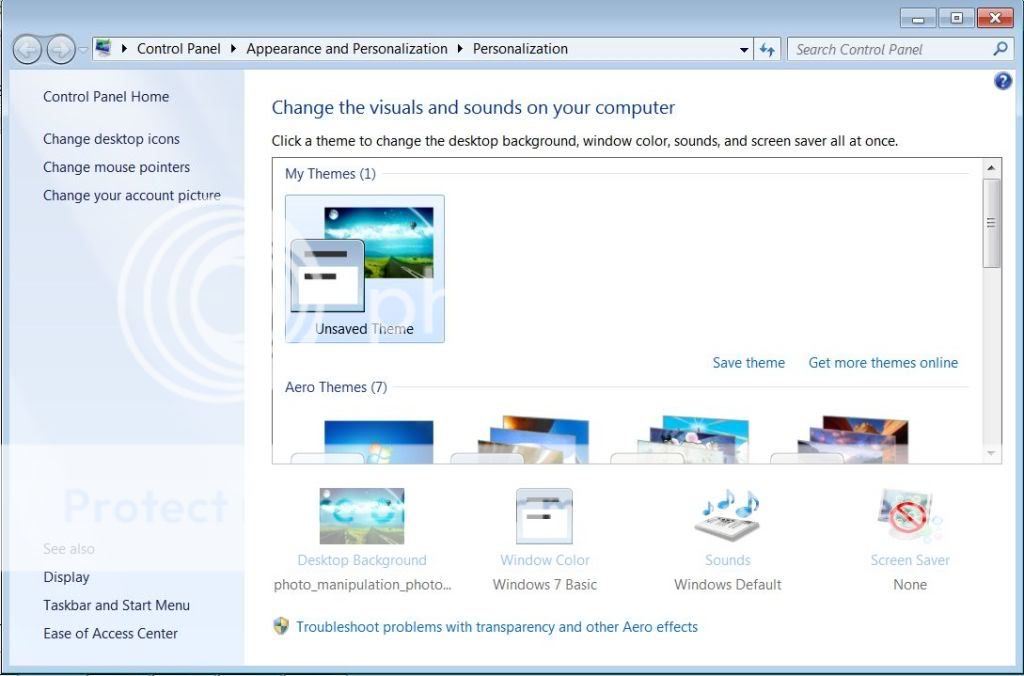Open the Screen Saver icon
Screen dimensions: 1024x676
click(x=910, y=515)
